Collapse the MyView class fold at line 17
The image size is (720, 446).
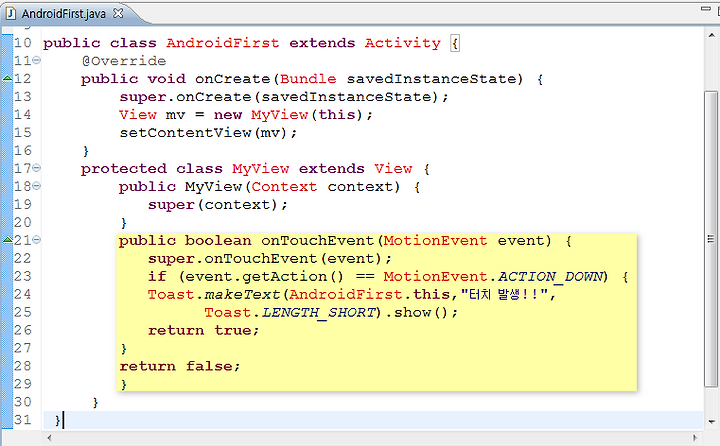36,168
